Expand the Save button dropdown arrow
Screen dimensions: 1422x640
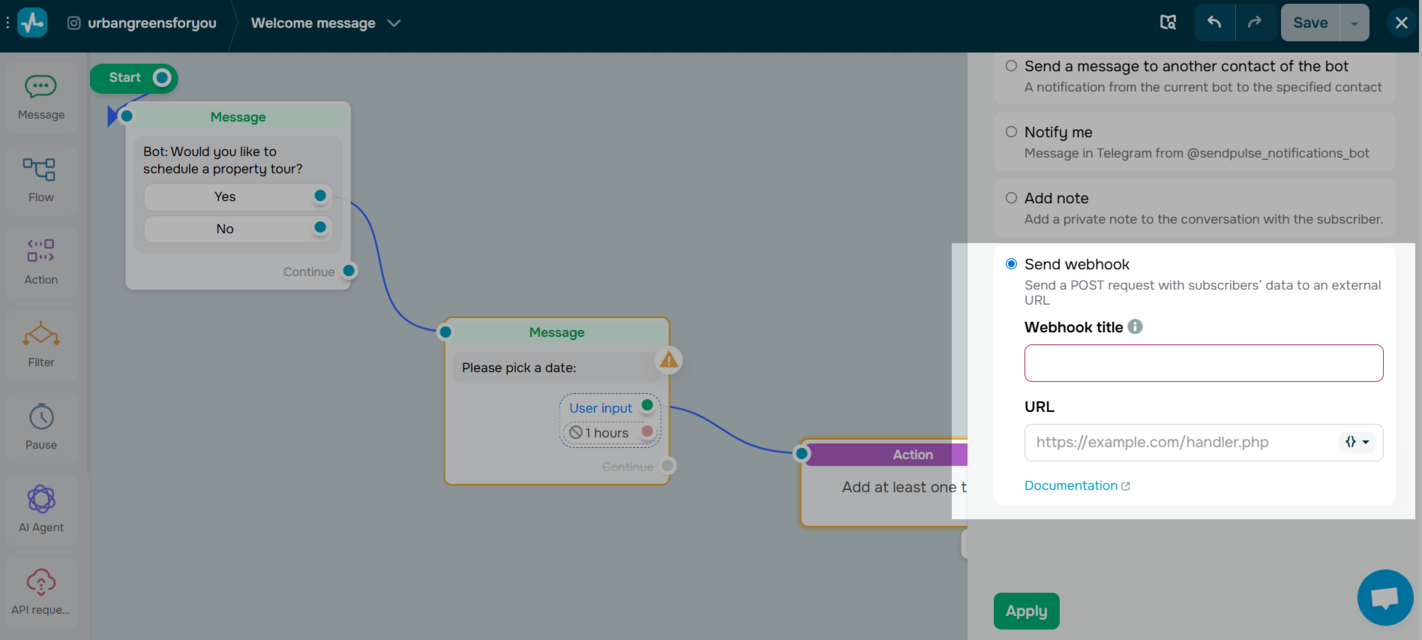click(x=1356, y=21)
